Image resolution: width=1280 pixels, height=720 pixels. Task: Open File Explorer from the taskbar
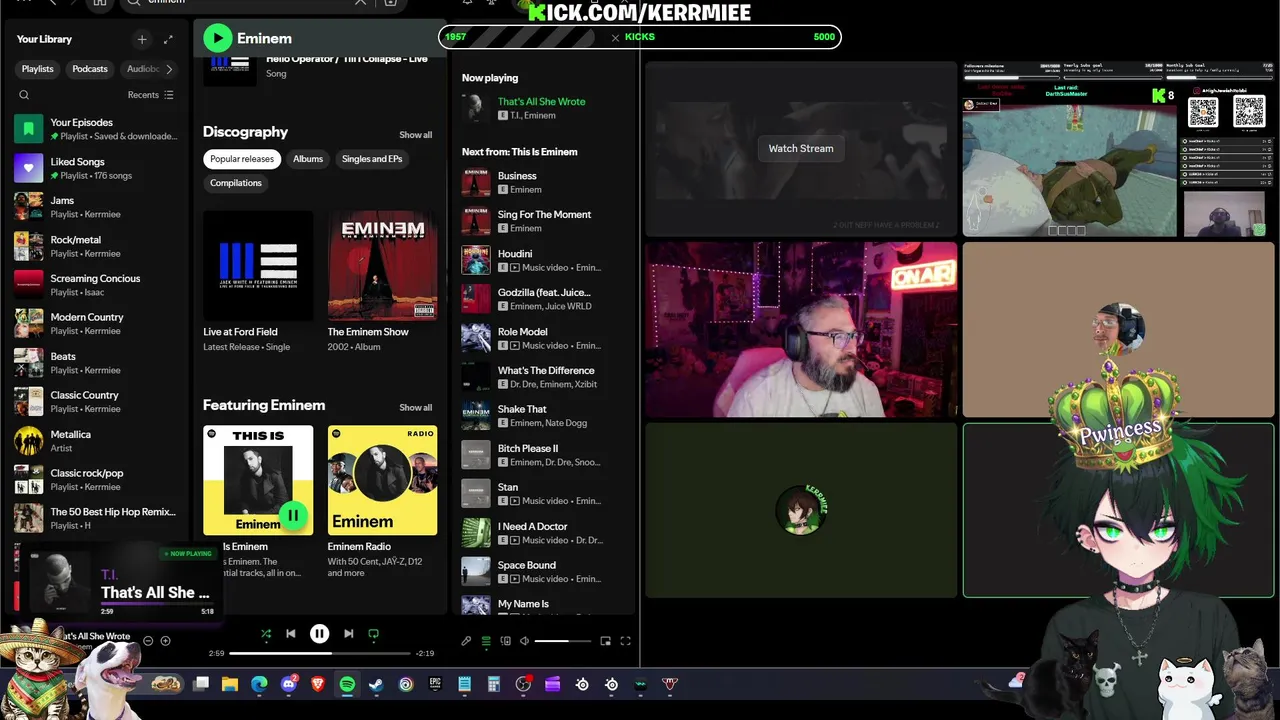[230, 684]
